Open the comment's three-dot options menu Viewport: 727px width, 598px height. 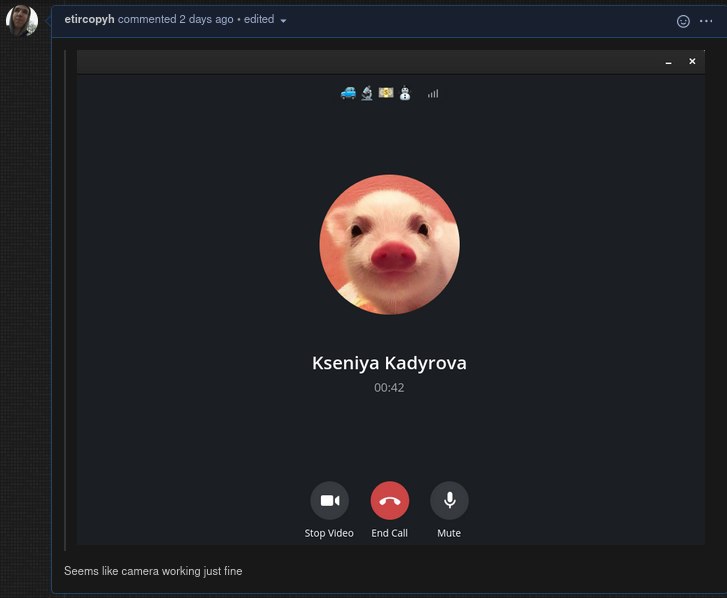coord(706,21)
